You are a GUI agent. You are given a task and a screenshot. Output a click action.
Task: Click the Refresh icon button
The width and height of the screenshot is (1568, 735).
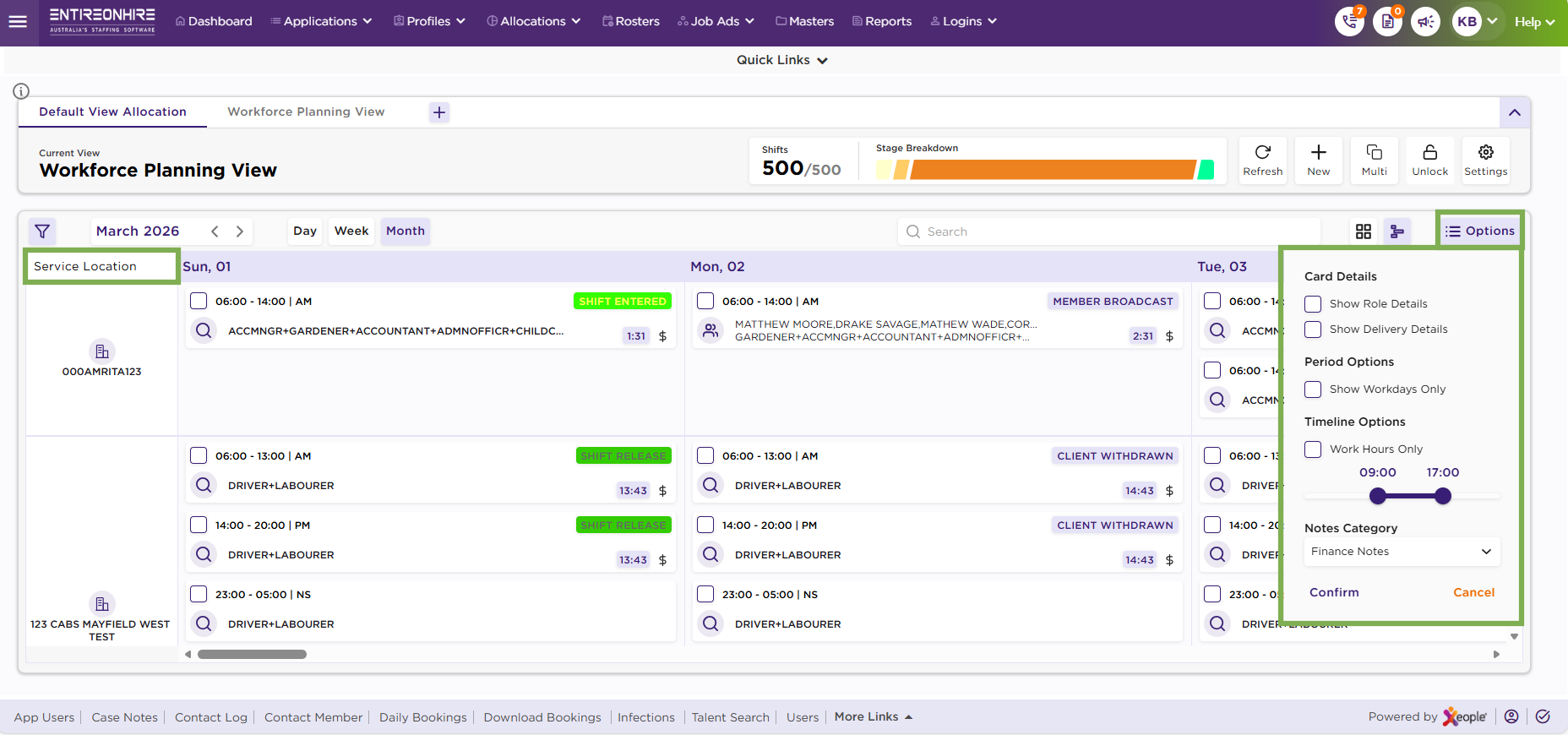[x=1262, y=160]
